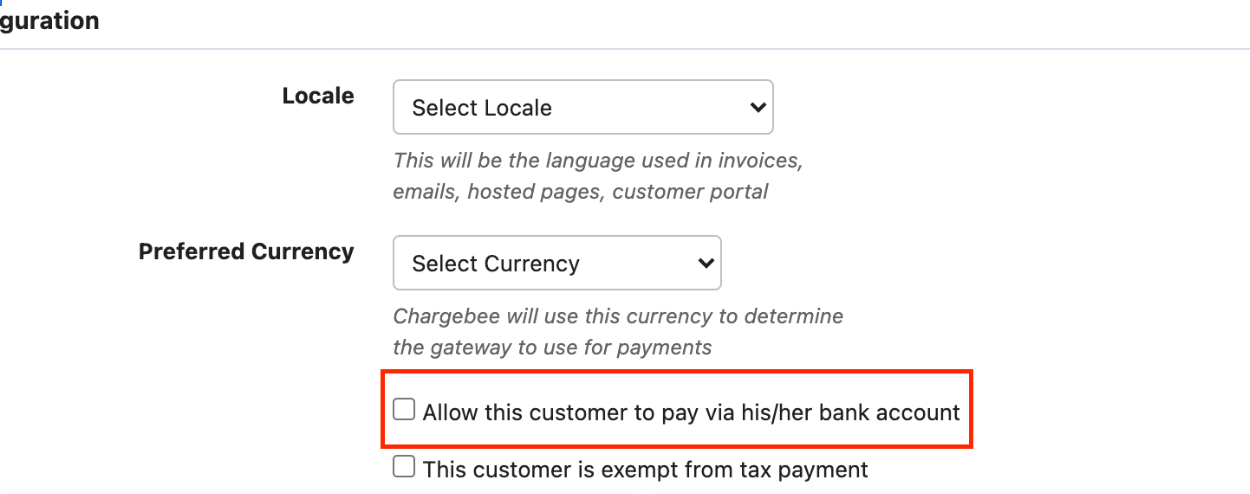This screenshot has width=1250, height=494.
Task: Click the Configuration section heading
Action: click(x=50, y=21)
